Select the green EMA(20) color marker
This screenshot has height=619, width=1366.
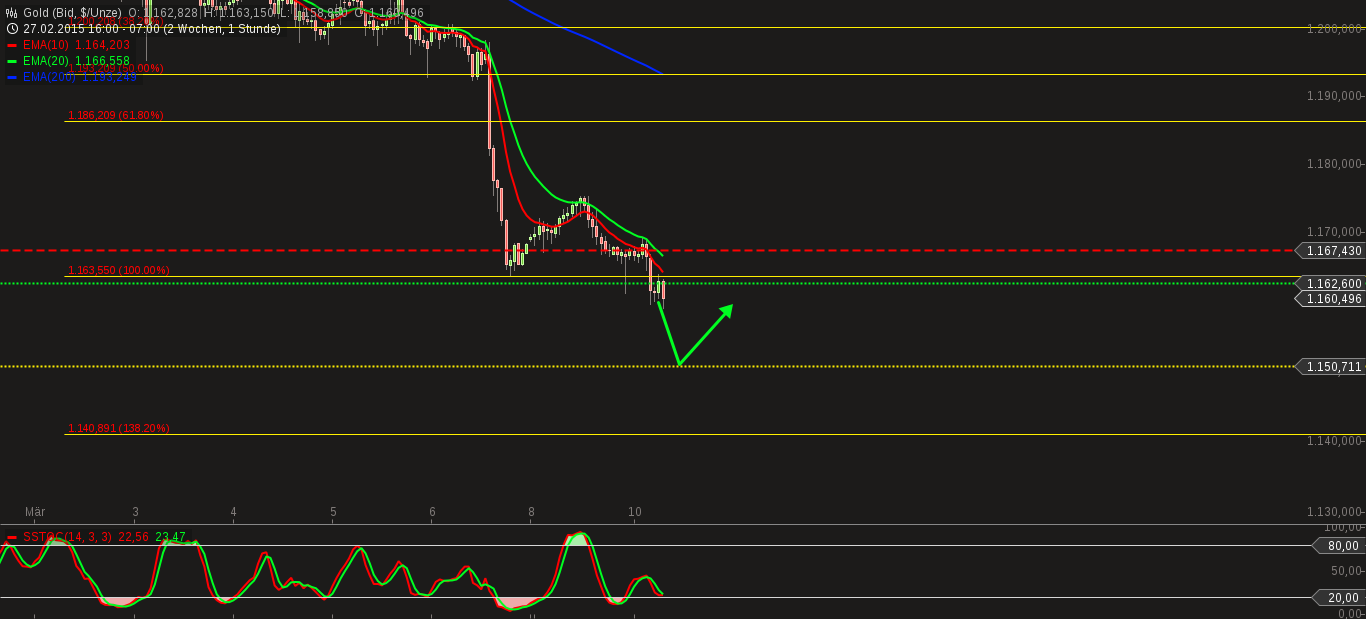[12, 61]
